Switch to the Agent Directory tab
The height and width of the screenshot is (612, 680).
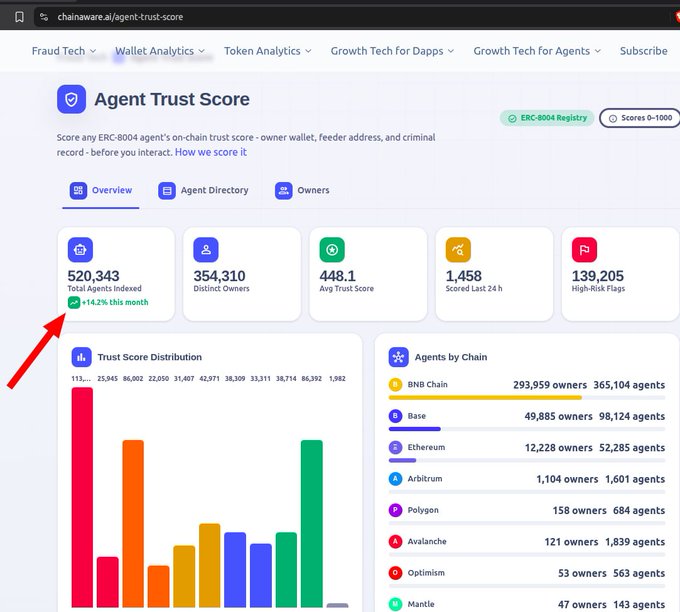coord(203,190)
